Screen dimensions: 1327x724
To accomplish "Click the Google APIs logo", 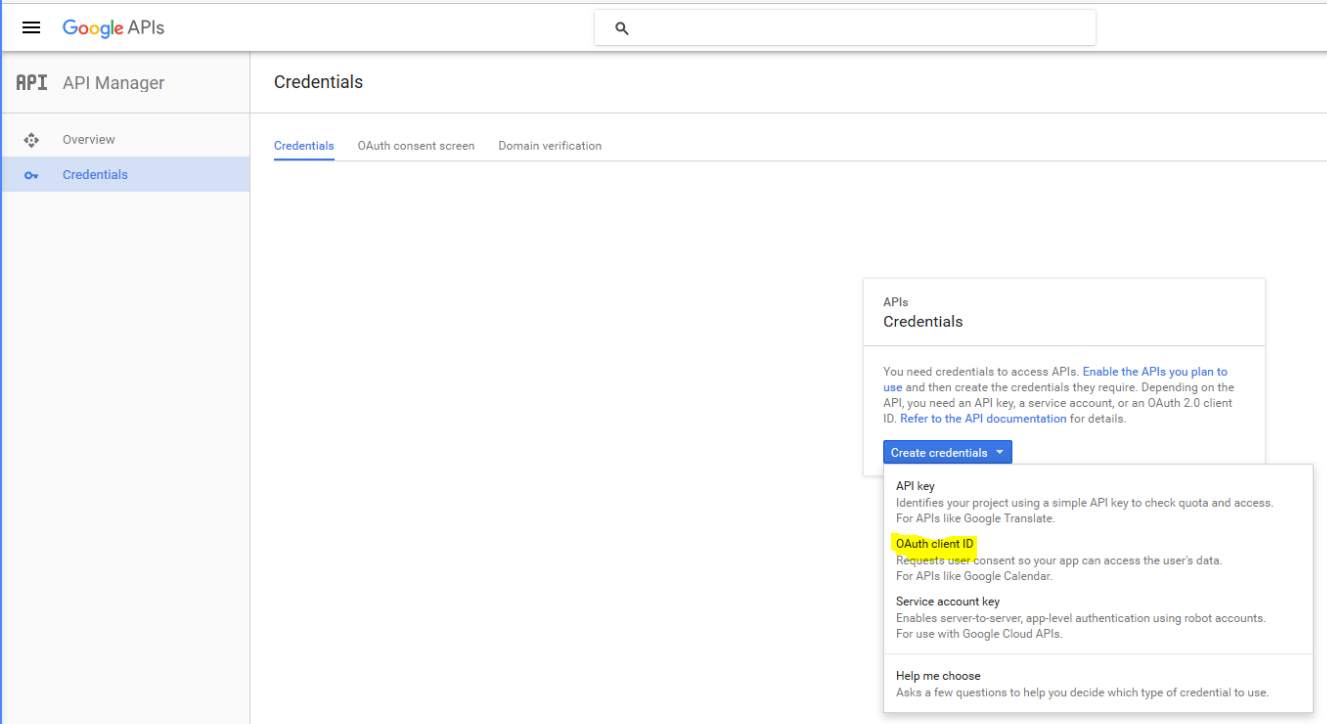I will point(113,28).
